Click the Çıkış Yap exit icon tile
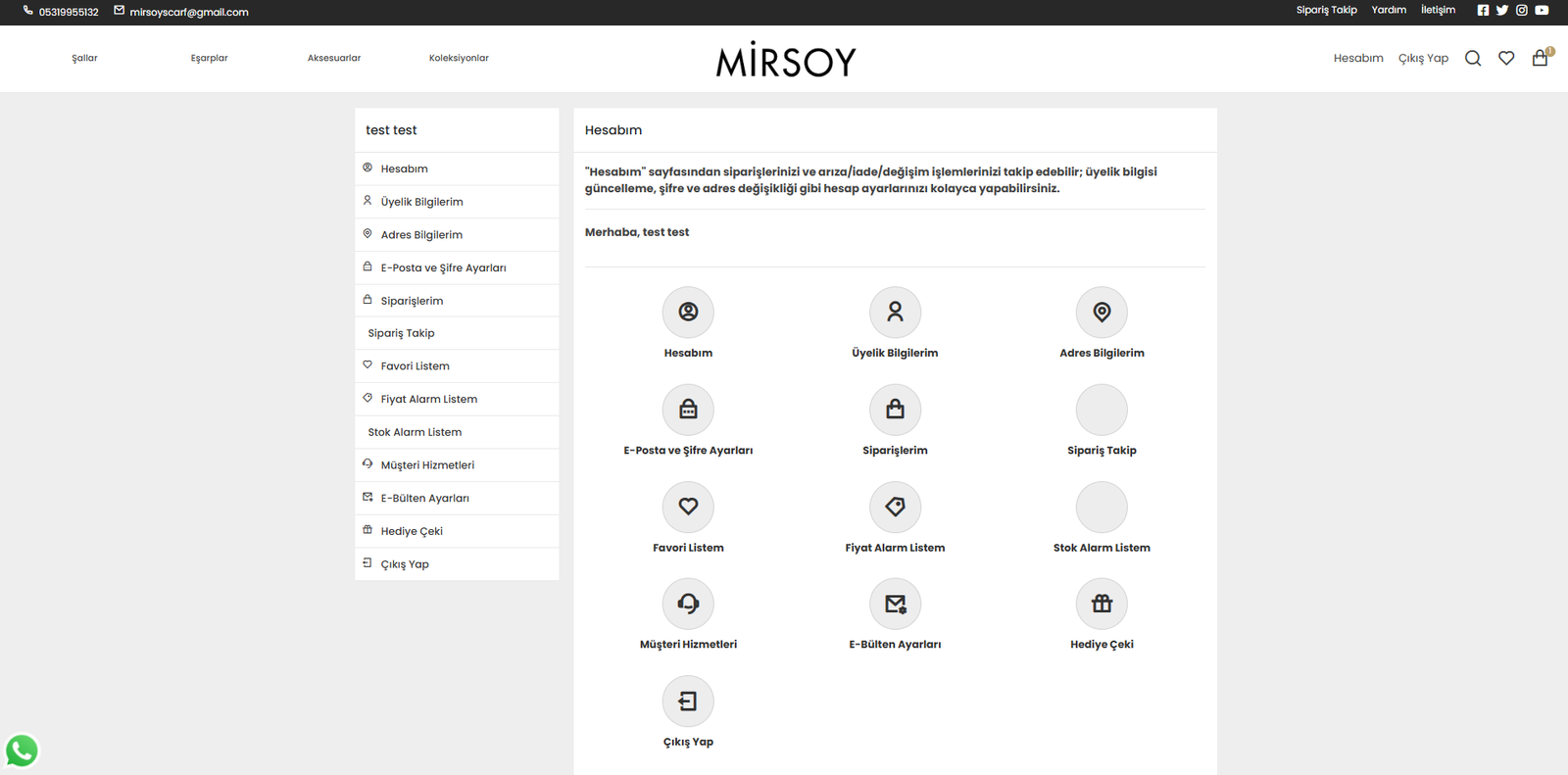The width and height of the screenshot is (1568, 775). (x=688, y=702)
